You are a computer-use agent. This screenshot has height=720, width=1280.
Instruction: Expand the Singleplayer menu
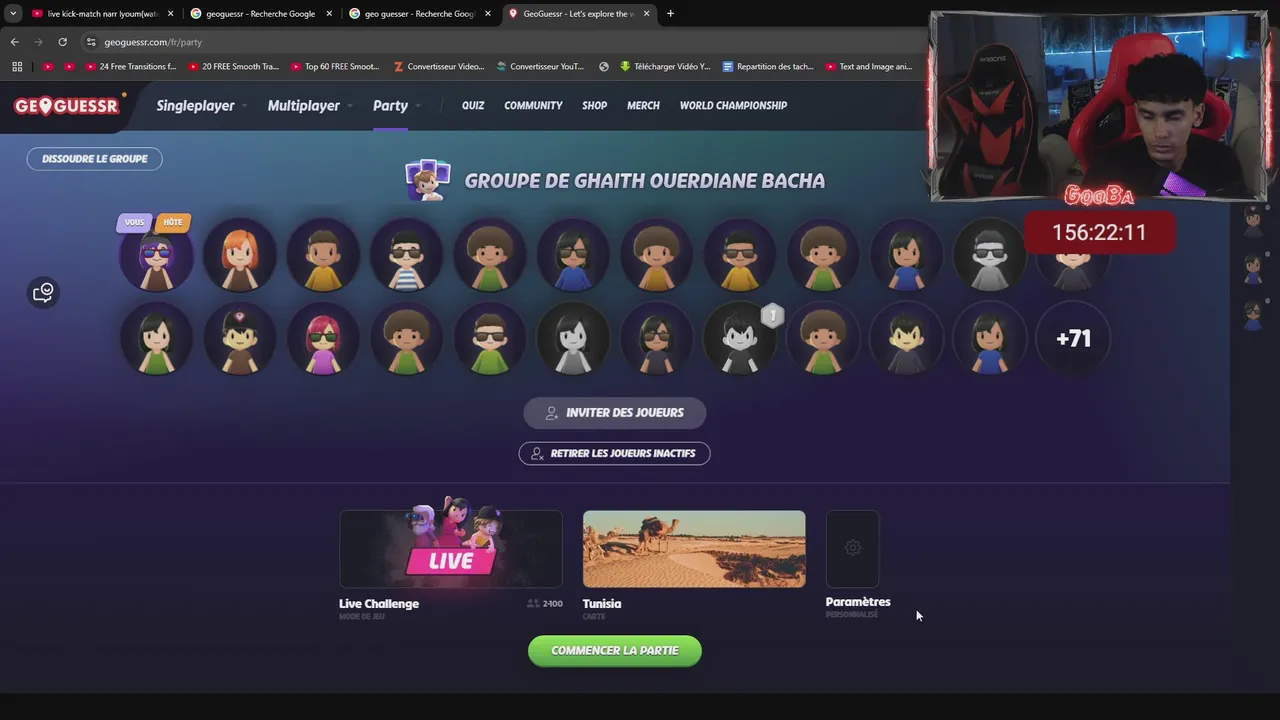201,105
